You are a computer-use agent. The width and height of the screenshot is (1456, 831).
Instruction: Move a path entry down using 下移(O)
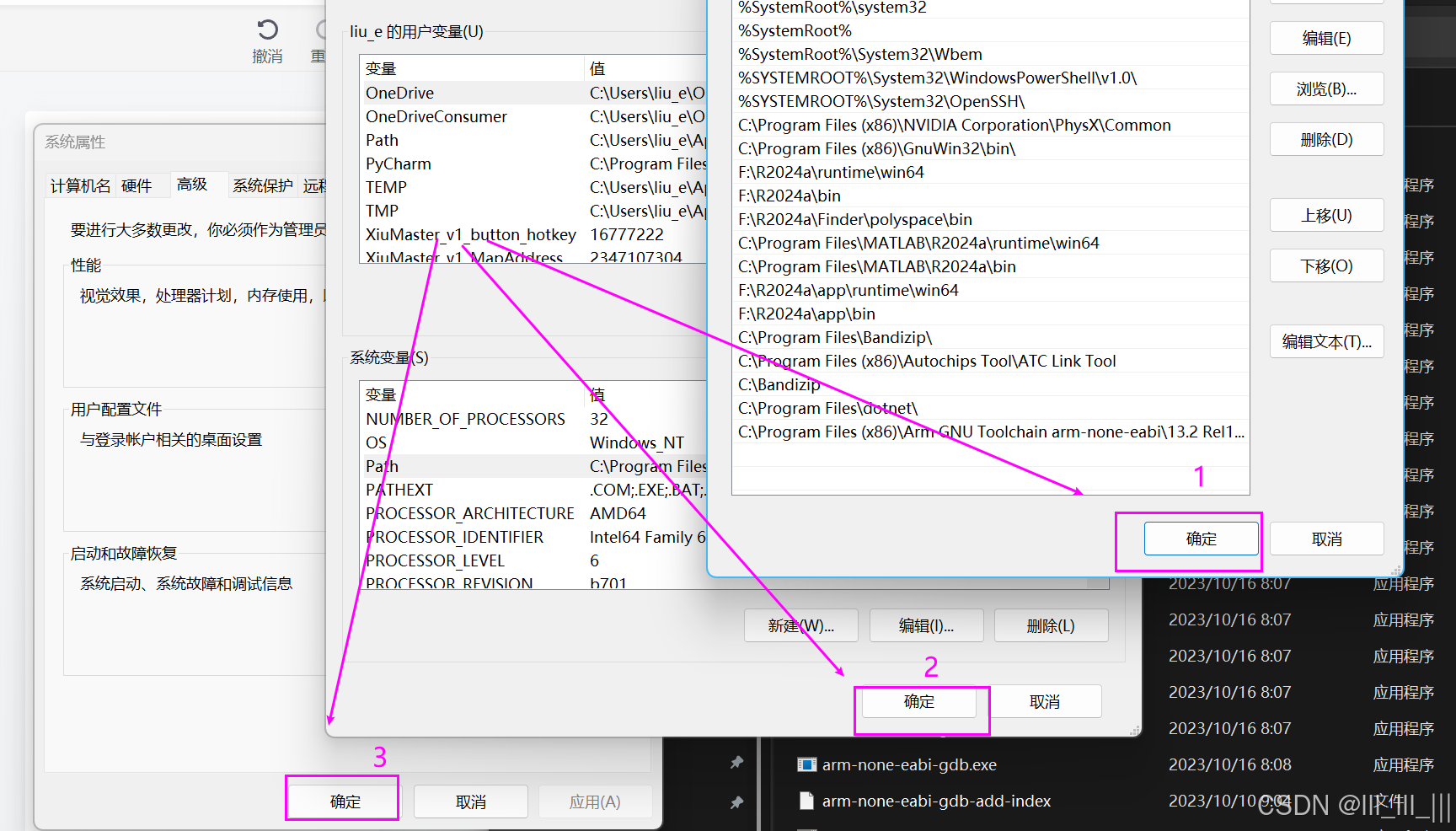click(x=1326, y=265)
